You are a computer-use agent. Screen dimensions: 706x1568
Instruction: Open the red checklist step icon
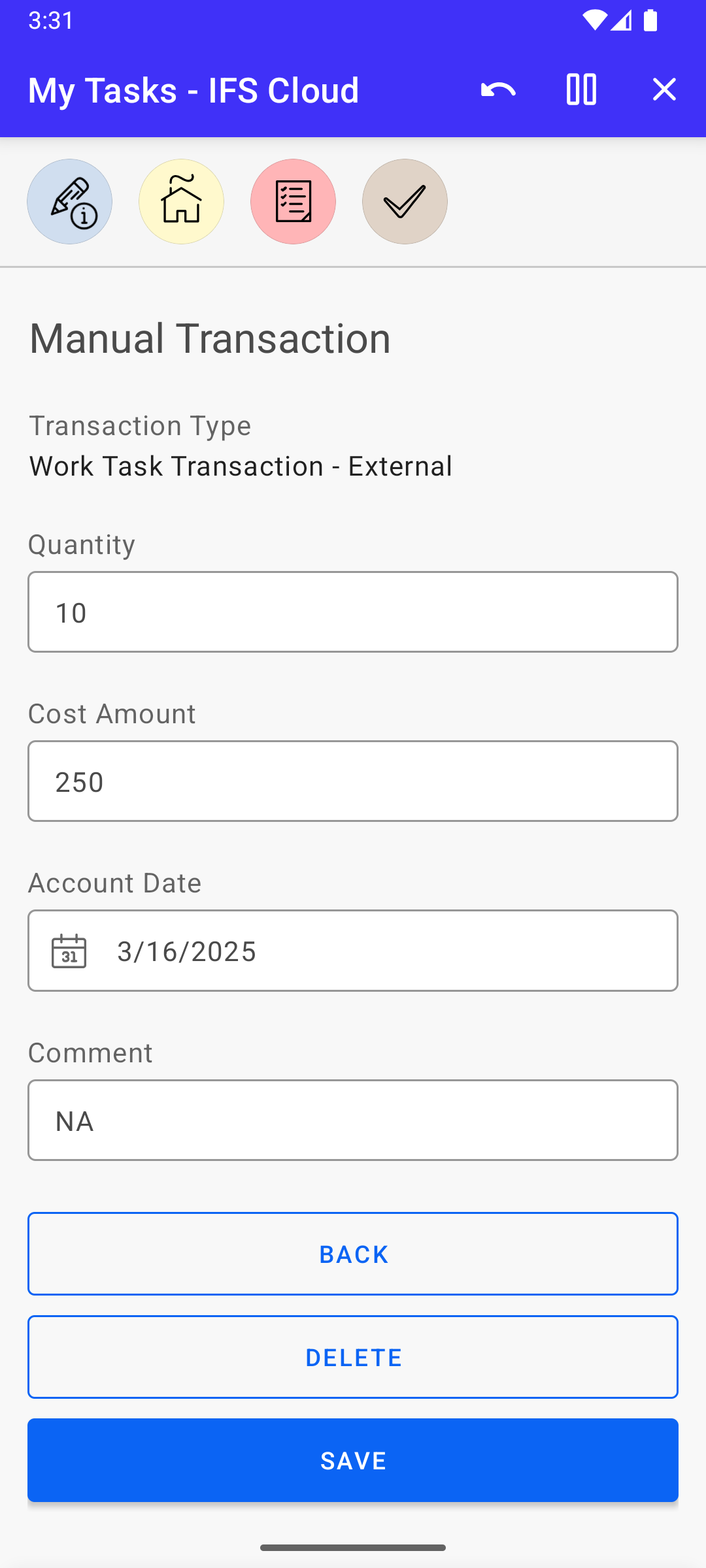pyautogui.click(x=294, y=202)
